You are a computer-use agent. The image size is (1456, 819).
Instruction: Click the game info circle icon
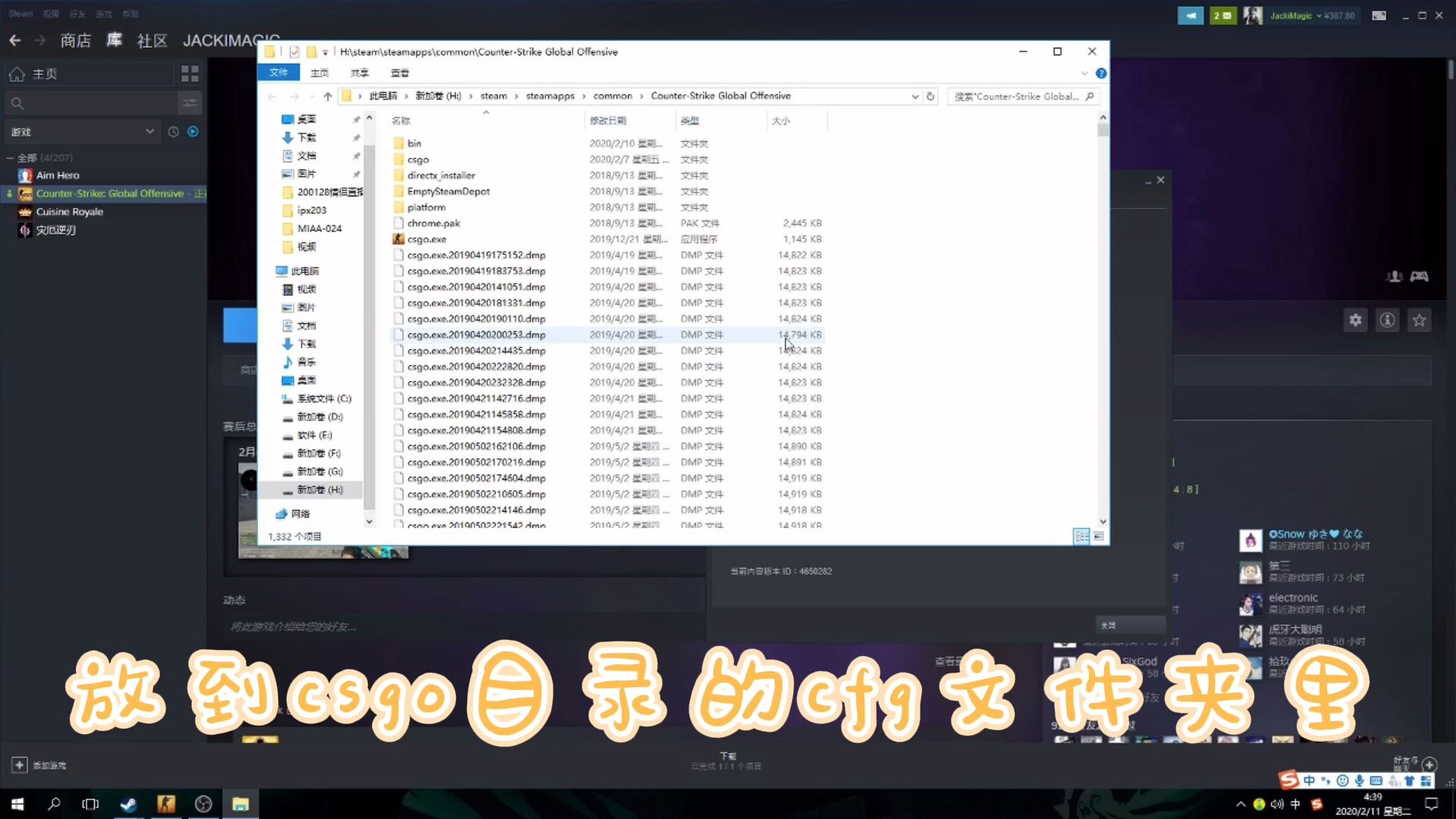(x=1387, y=320)
